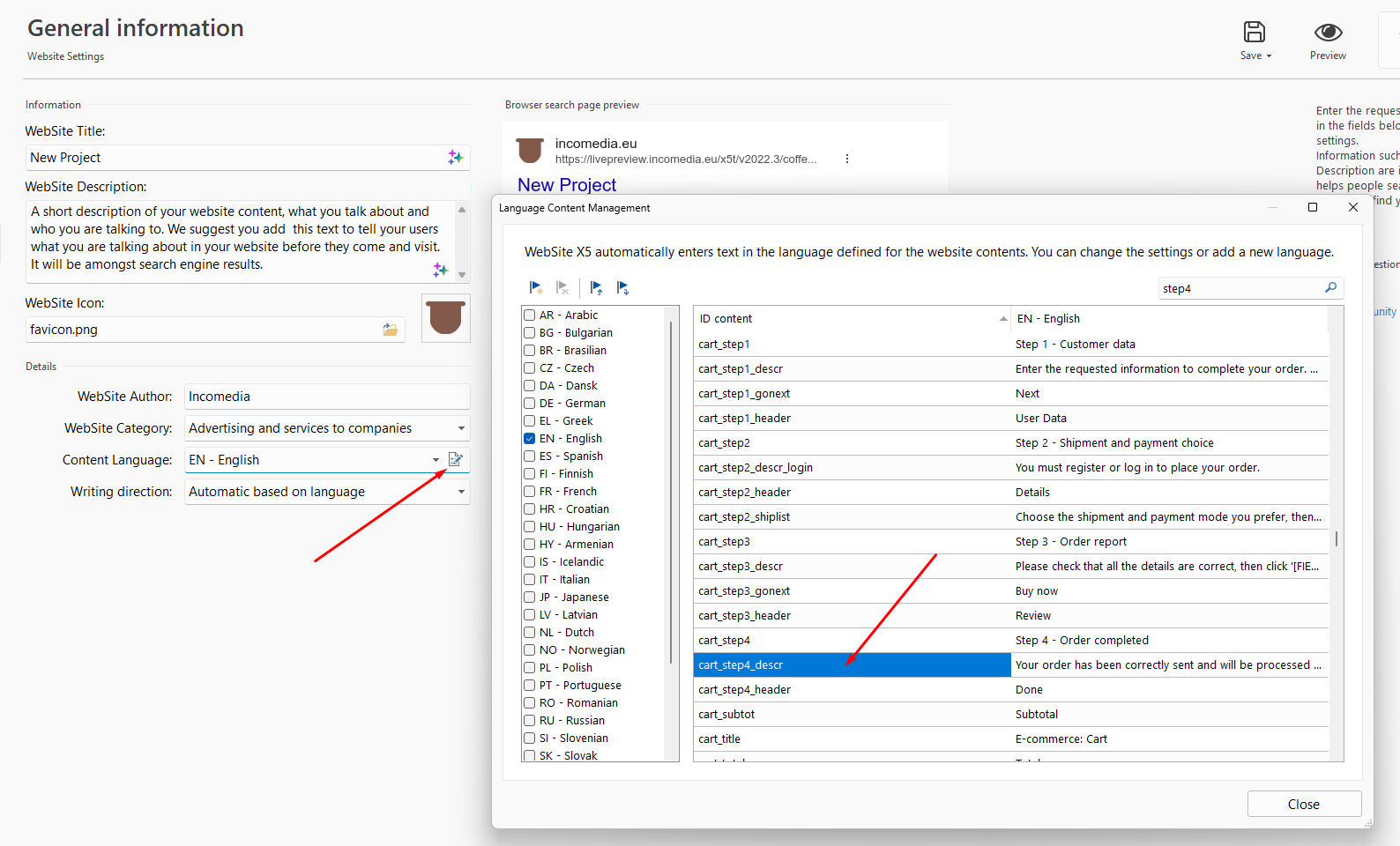Browse for a favicon file using the folder icon
Screen dimensions: 1400x846
[x=390, y=330]
